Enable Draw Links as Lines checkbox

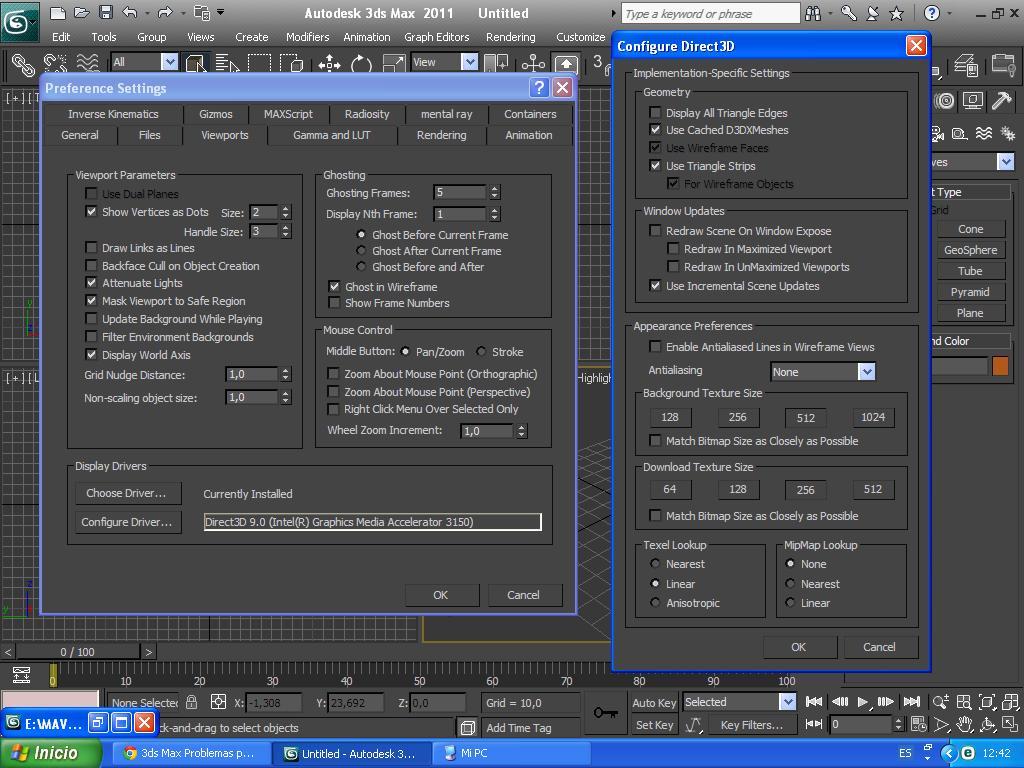91,248
